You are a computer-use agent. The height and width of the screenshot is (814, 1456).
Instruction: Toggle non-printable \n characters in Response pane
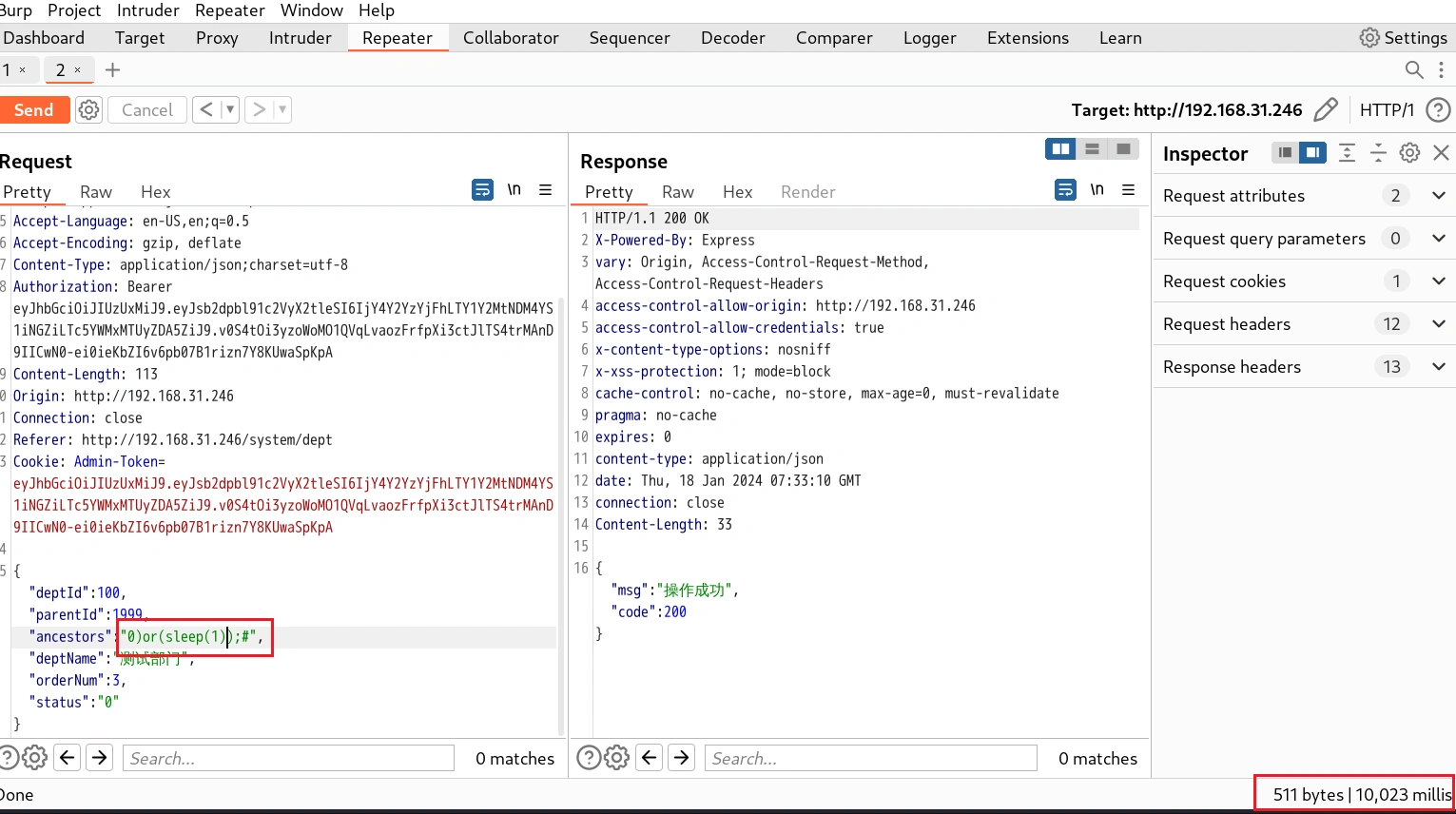tap(1097, 190)
